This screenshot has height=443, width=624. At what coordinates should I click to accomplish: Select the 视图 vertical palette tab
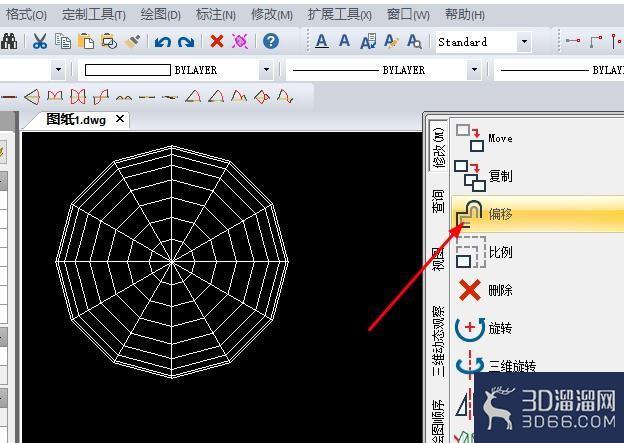click(439, 259)
